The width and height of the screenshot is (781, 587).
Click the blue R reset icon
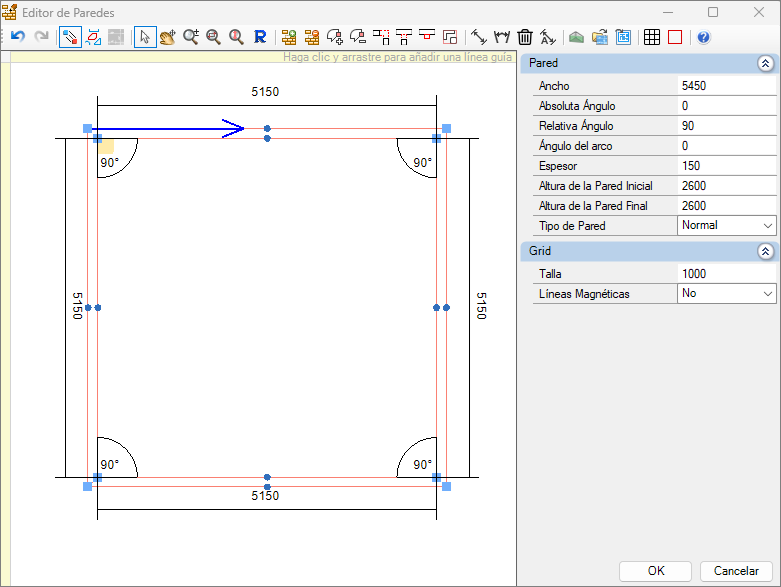coord(260,37)
